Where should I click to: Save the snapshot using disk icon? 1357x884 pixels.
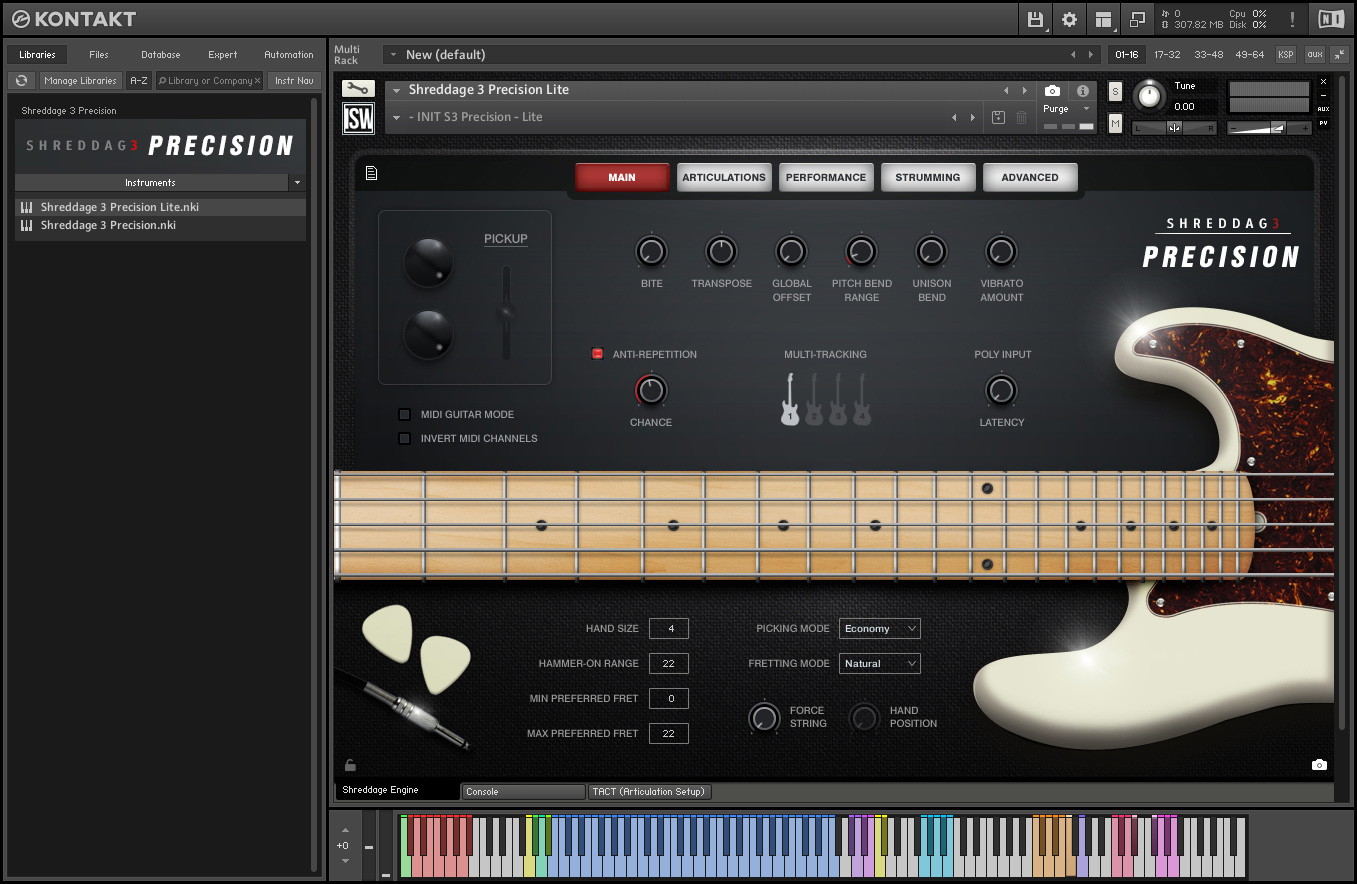[x=998, y=117]
